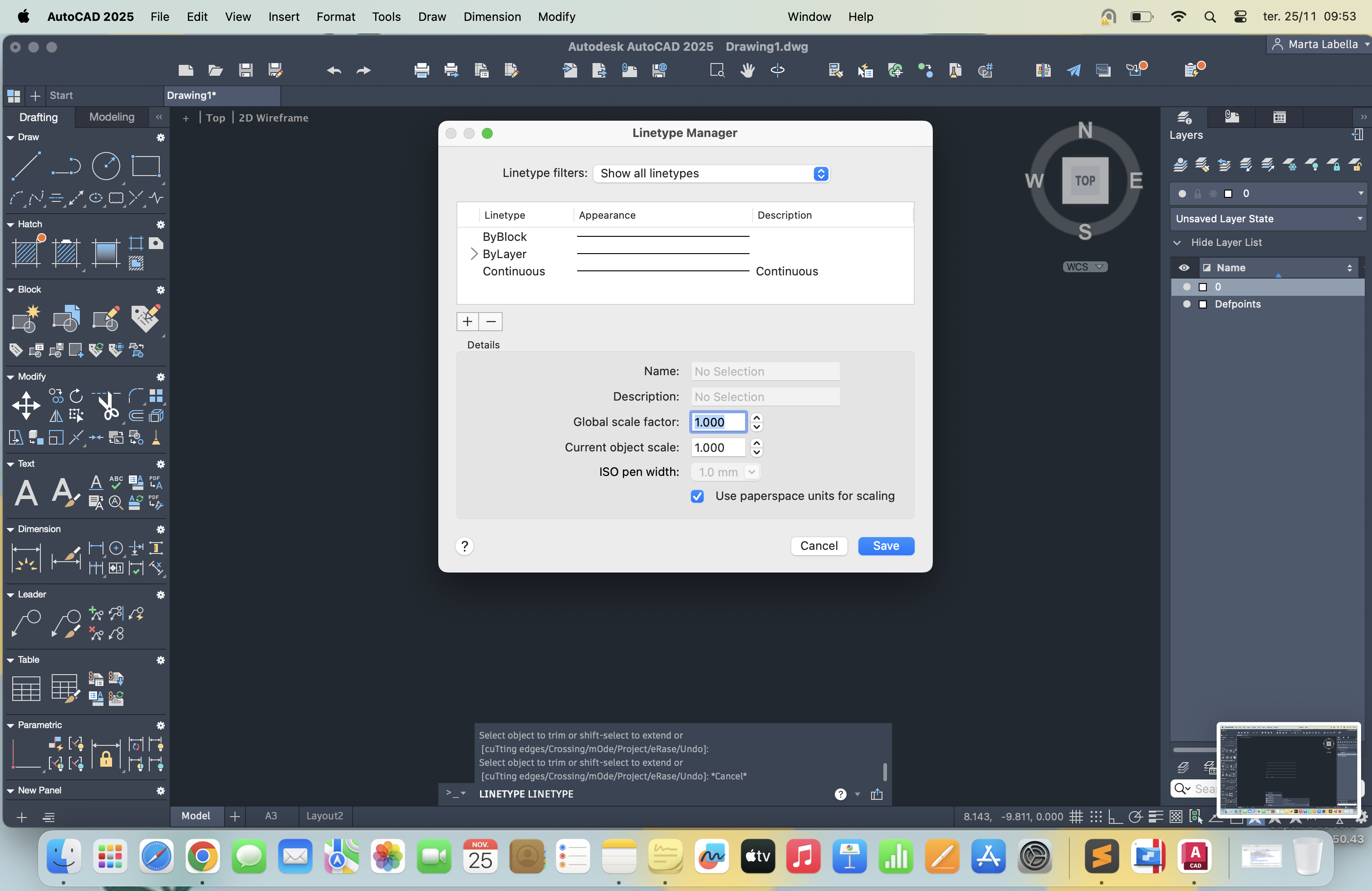Image resolution: width=1372 pixels, height=891 pixels.
Task: Collapse the Hide Layer List expander
Action: (x=1177, y=243)
